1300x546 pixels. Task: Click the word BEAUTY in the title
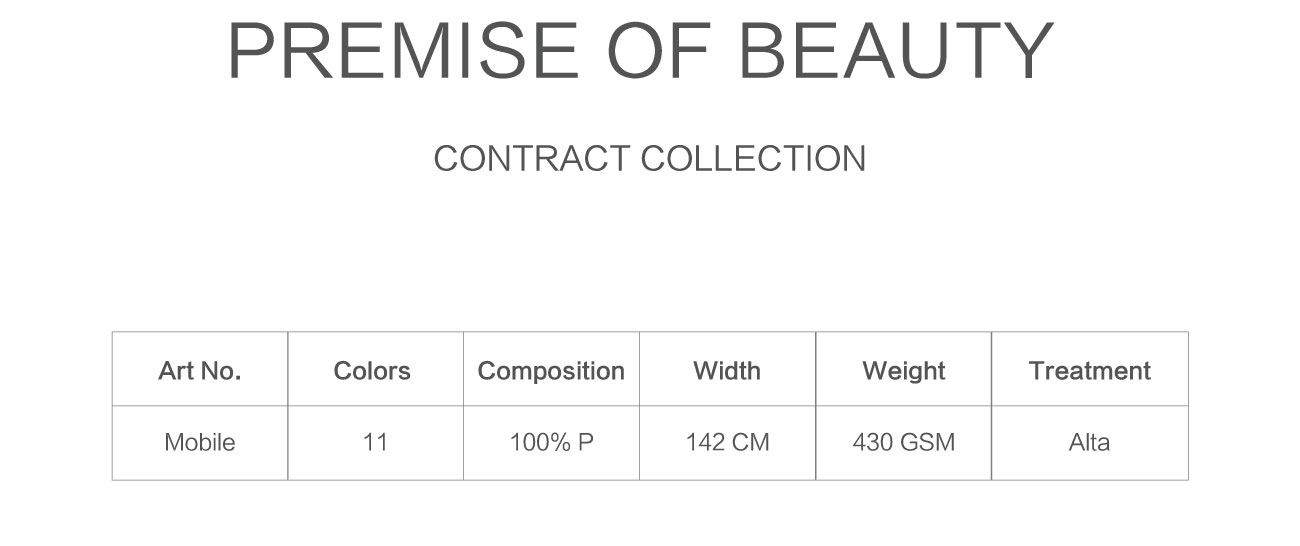click(x=897, y=51)
